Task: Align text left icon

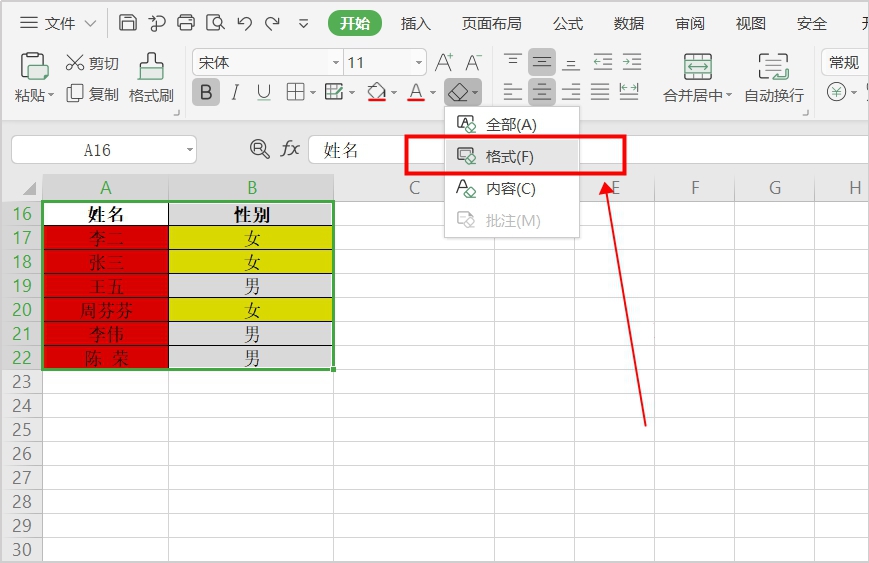Action: coord(513,91)
